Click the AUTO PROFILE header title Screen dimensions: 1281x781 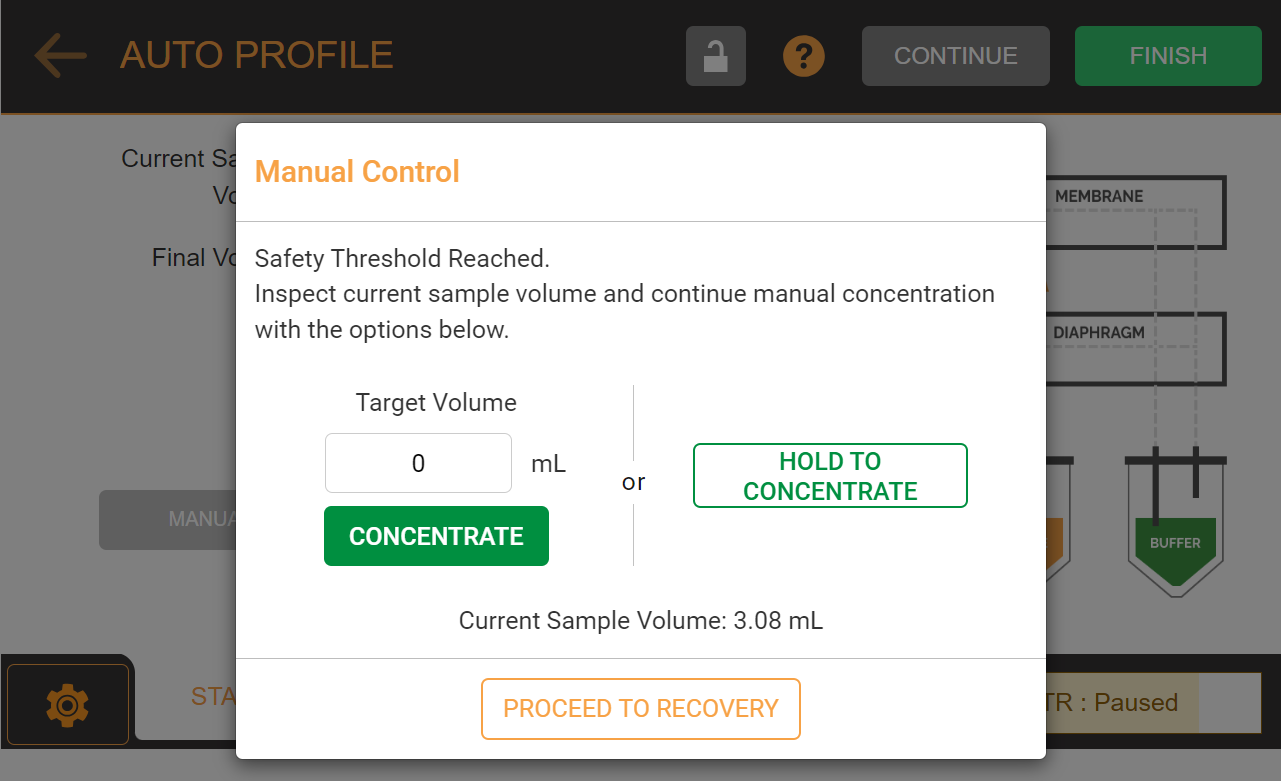click(257, 56)
